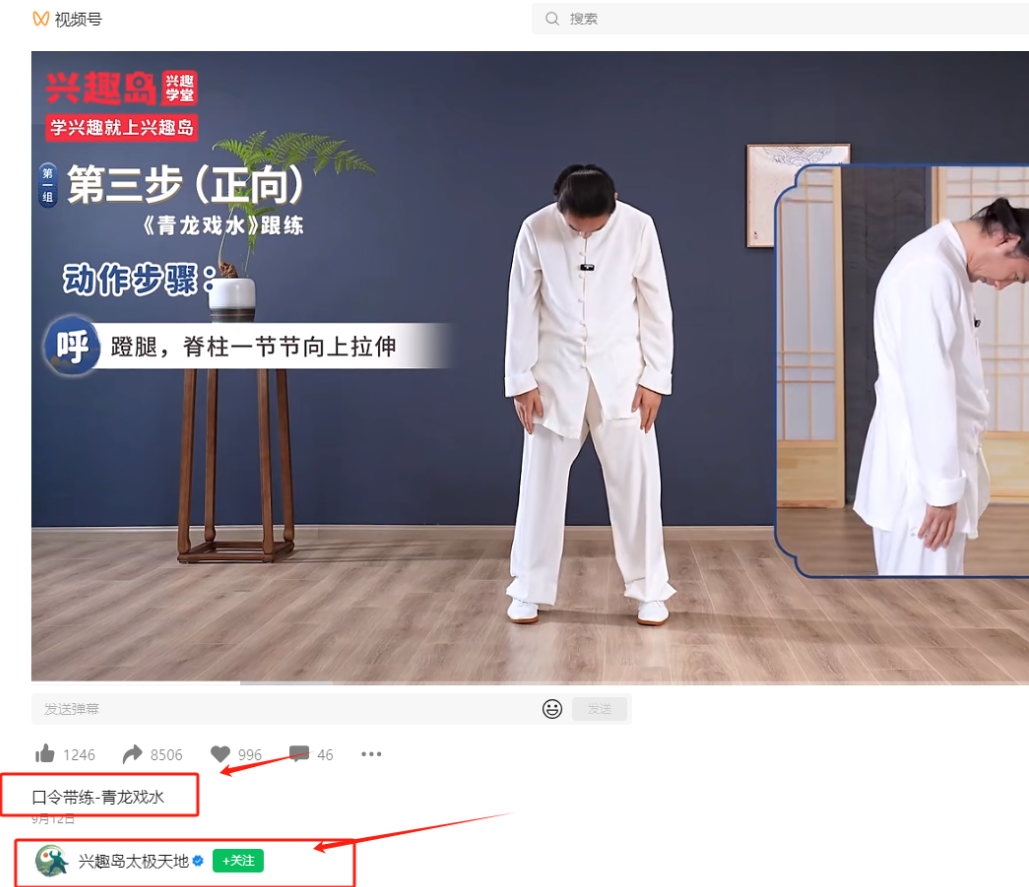Follow channel with green +关注 button
1029x887 pixels.
(x=238, y=861)
